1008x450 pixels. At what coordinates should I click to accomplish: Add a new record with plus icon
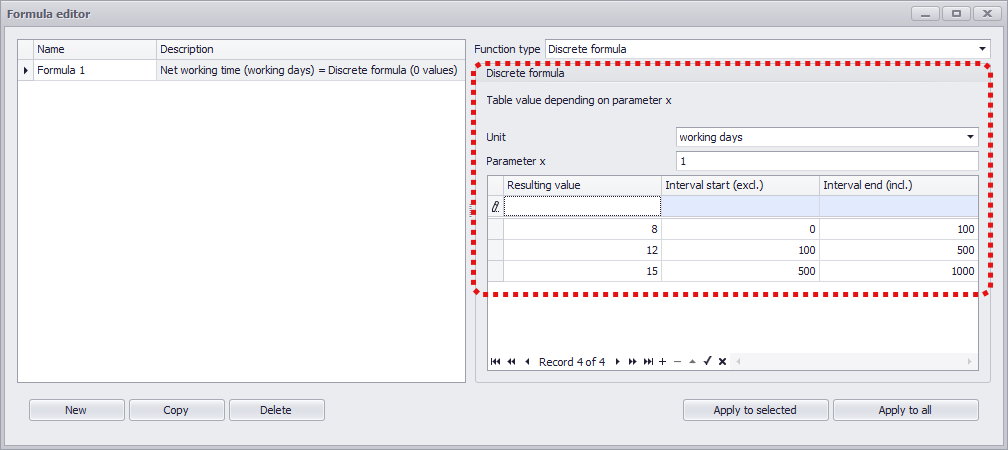click(663, 362)
